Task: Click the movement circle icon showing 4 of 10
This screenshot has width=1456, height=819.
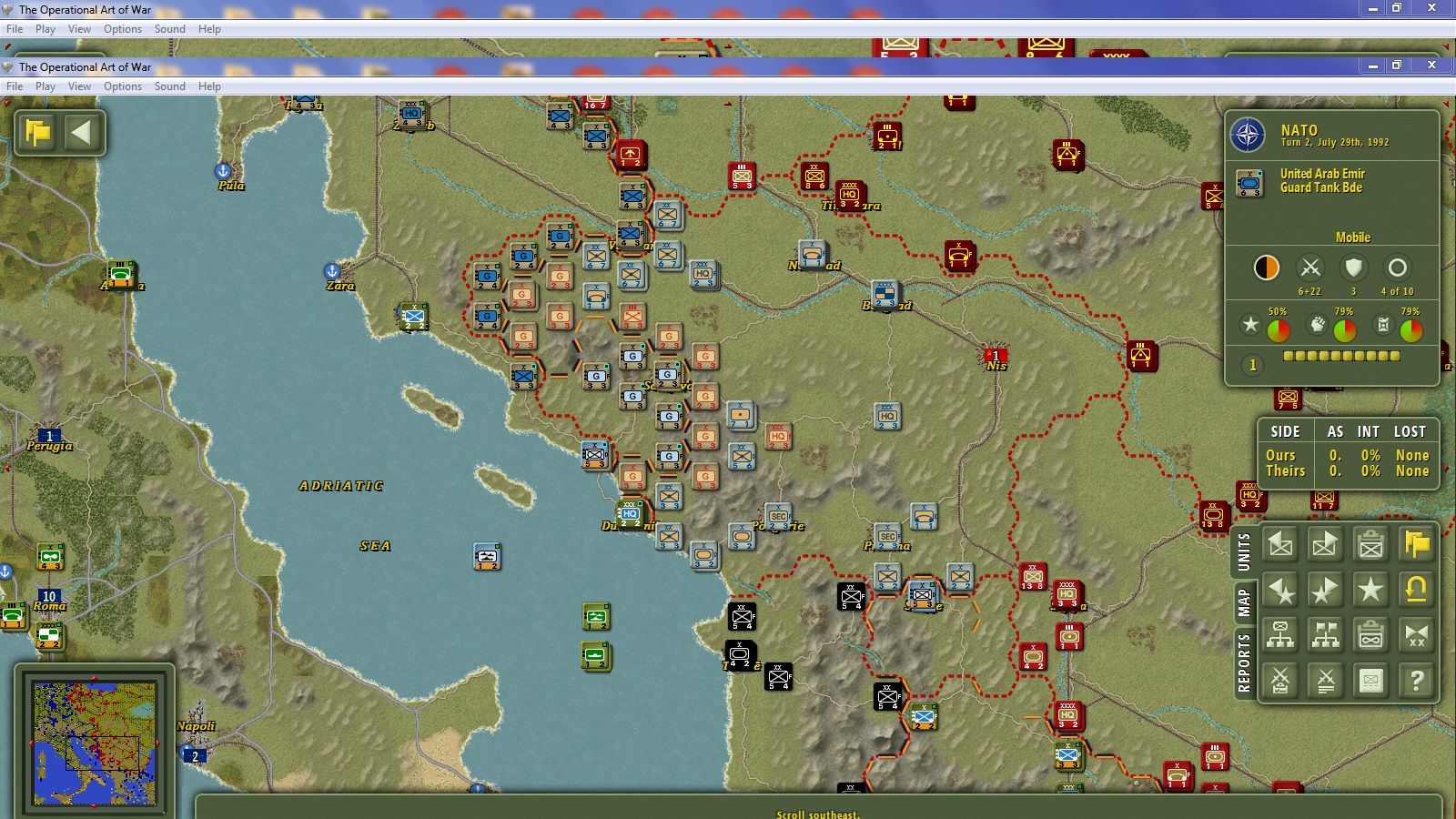Action: pos(1397,268)
